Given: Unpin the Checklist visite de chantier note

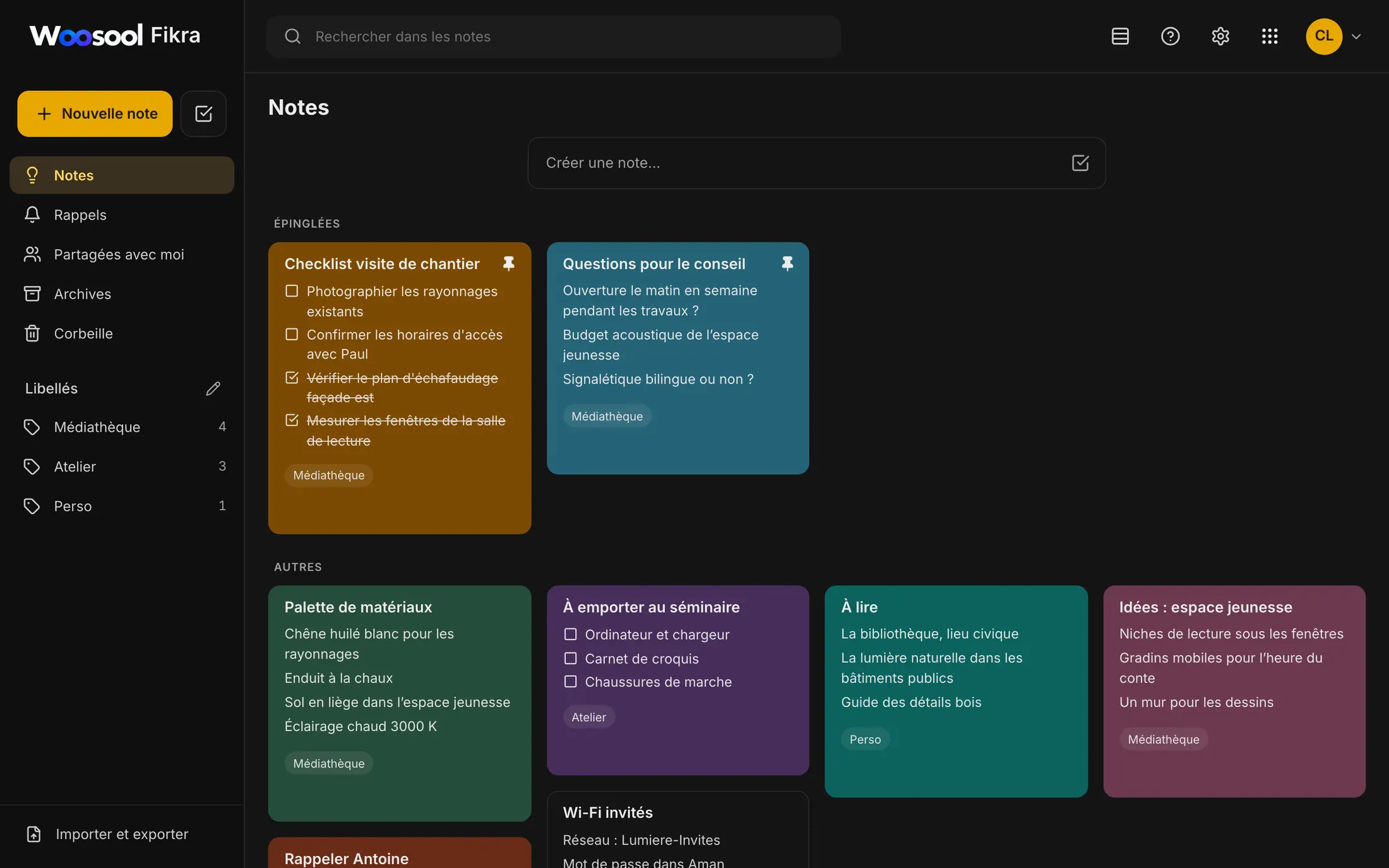Looking at the screenshot, I should pyautogui.click(x=508, y=264).
